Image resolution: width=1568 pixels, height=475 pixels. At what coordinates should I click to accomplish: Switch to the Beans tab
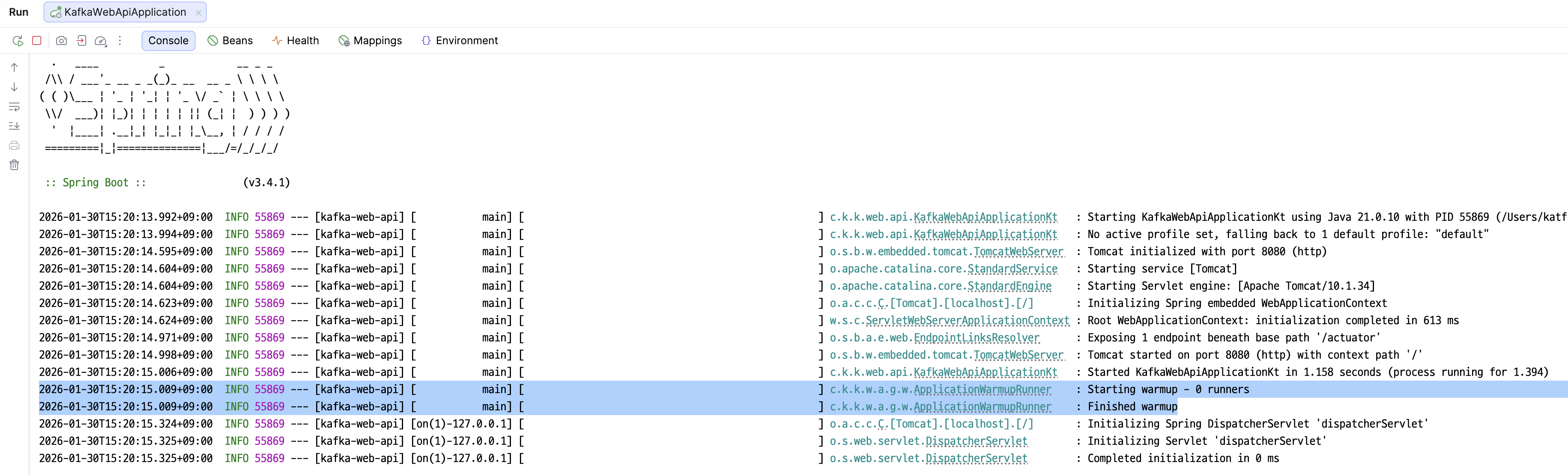point(230,41)
